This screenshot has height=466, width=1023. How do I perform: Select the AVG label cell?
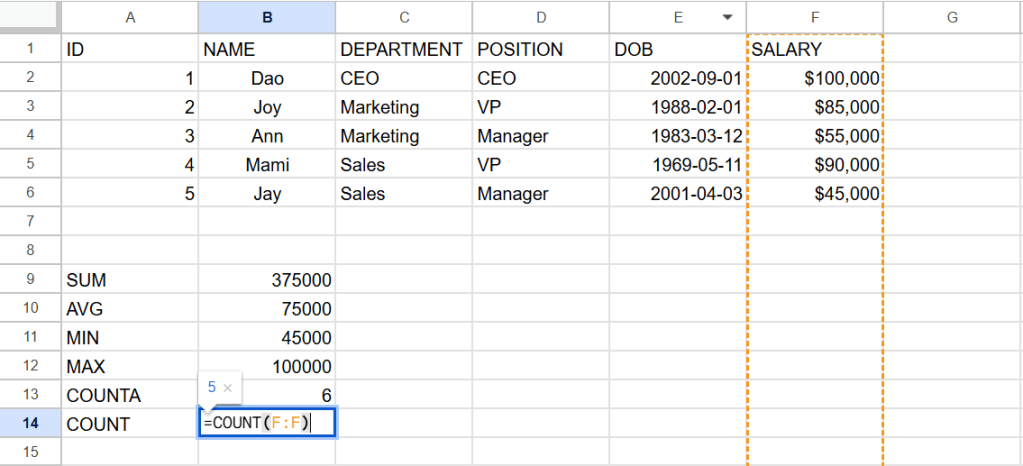pos(129,310)
